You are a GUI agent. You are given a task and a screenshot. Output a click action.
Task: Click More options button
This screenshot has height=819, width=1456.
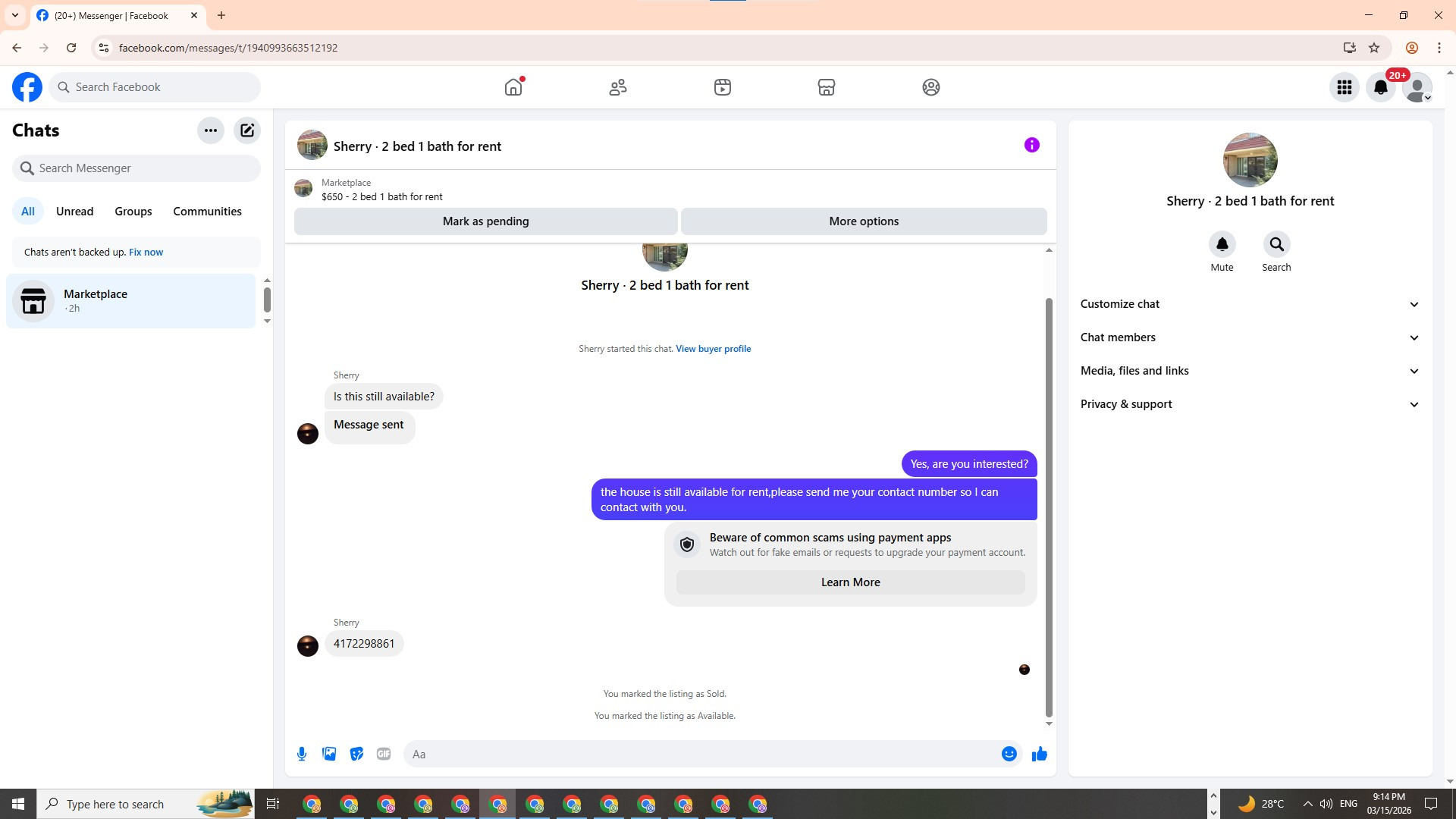pos(864,221)
